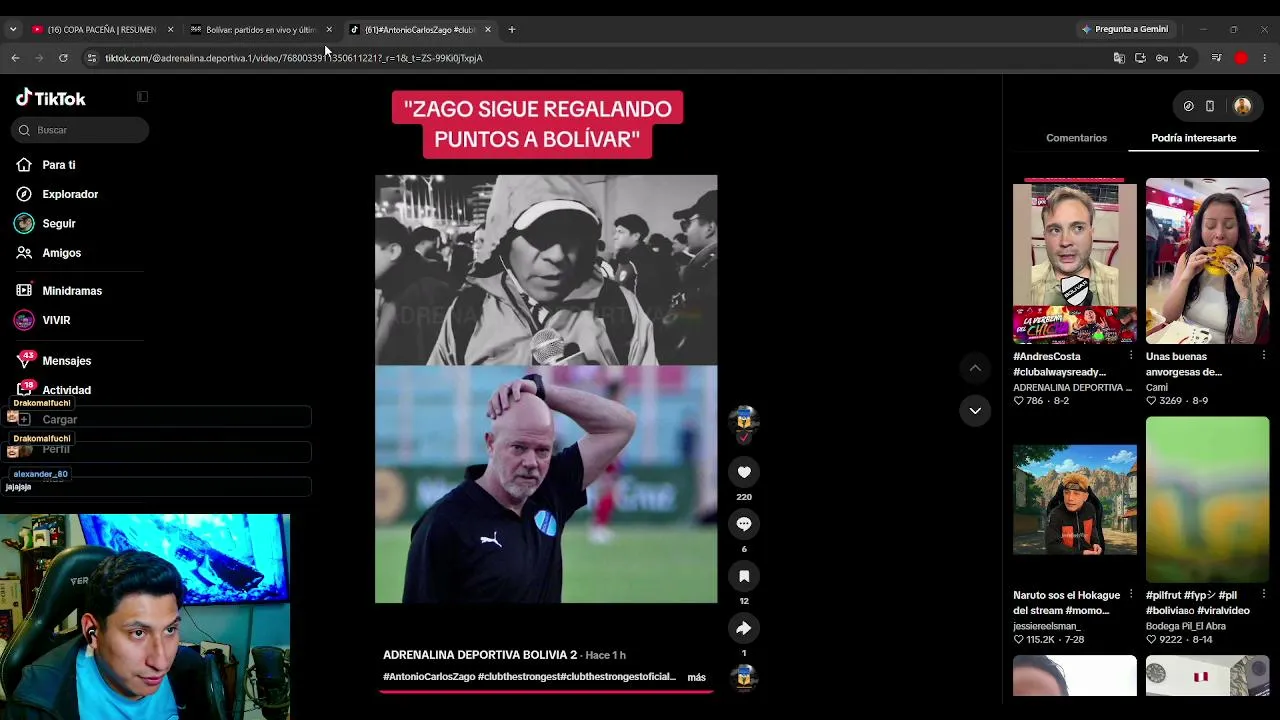Open Mensajes inbox

pyautogui.click(x=67, y=361)
